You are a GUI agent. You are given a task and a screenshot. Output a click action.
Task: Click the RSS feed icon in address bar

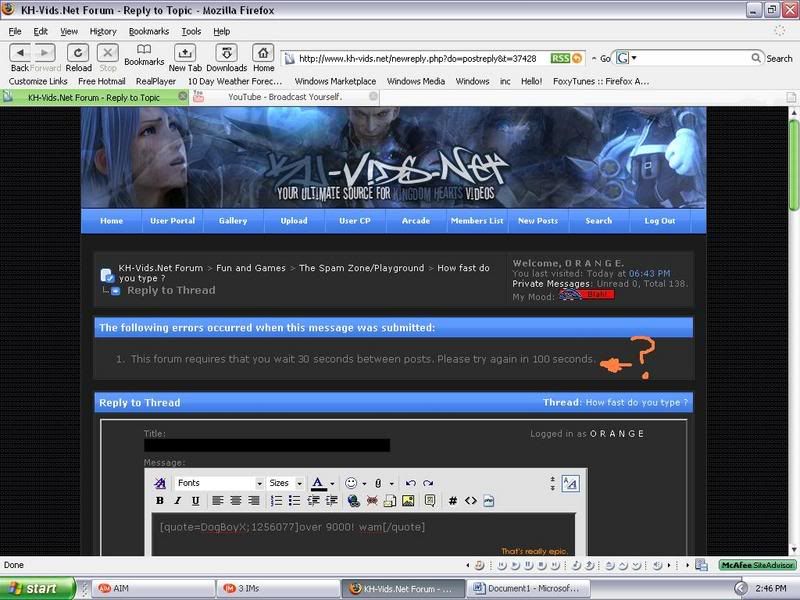(x=560, y=59)
